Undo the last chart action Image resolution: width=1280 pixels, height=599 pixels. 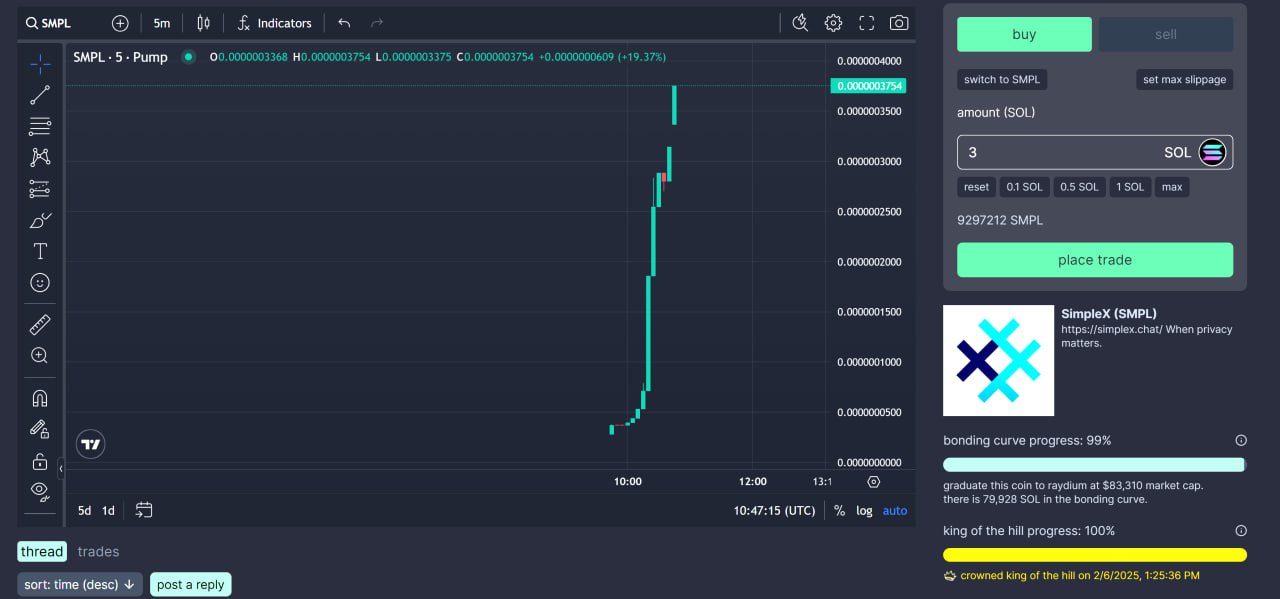344,23
